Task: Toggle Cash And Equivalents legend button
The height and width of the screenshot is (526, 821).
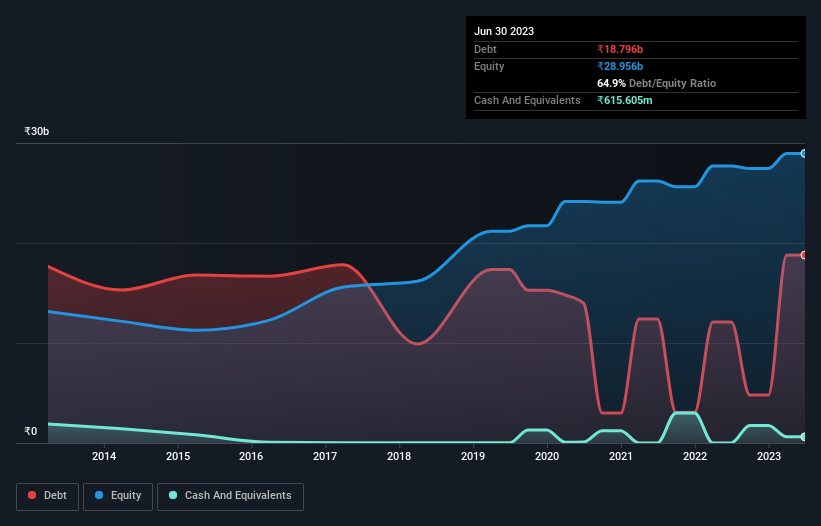Action: [x=230, y=496]
